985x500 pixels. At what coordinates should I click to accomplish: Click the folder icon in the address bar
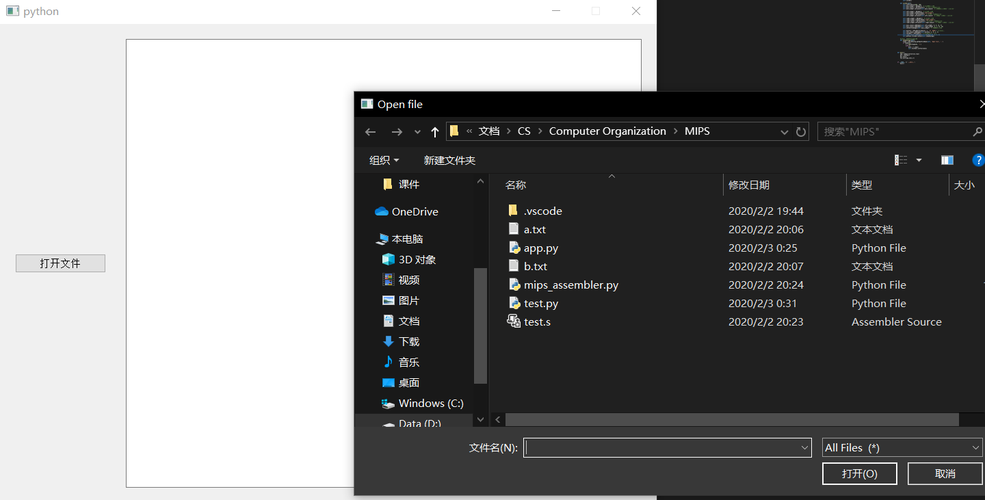[454, 131]
